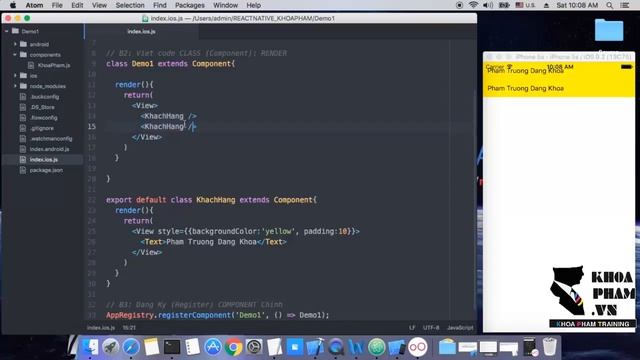This screenshot has width=640, height=360.
Task: Open KhoaPham.js in the tree
Action: pyautogui.click(x=53, y=65)
